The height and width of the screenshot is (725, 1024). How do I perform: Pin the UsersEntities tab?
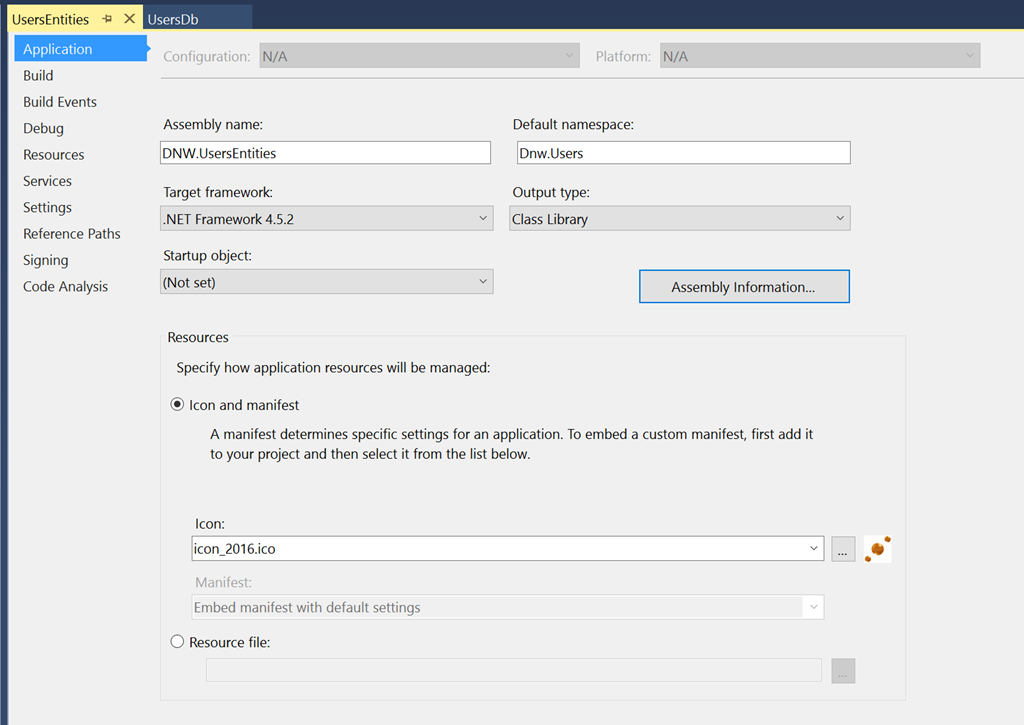[x=107, y=19]
